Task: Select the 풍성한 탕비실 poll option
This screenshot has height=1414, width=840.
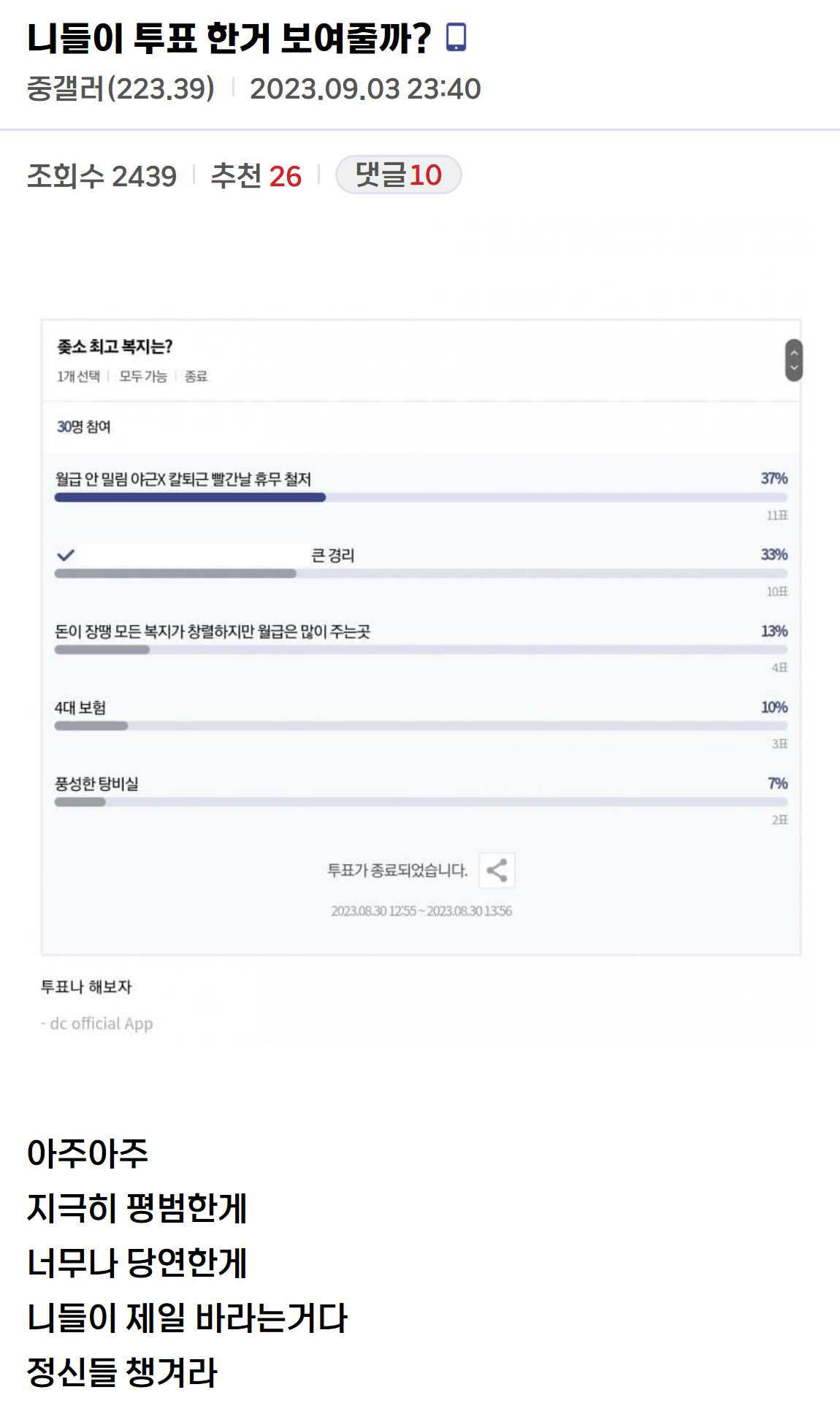Action: (x=96, y=784)
